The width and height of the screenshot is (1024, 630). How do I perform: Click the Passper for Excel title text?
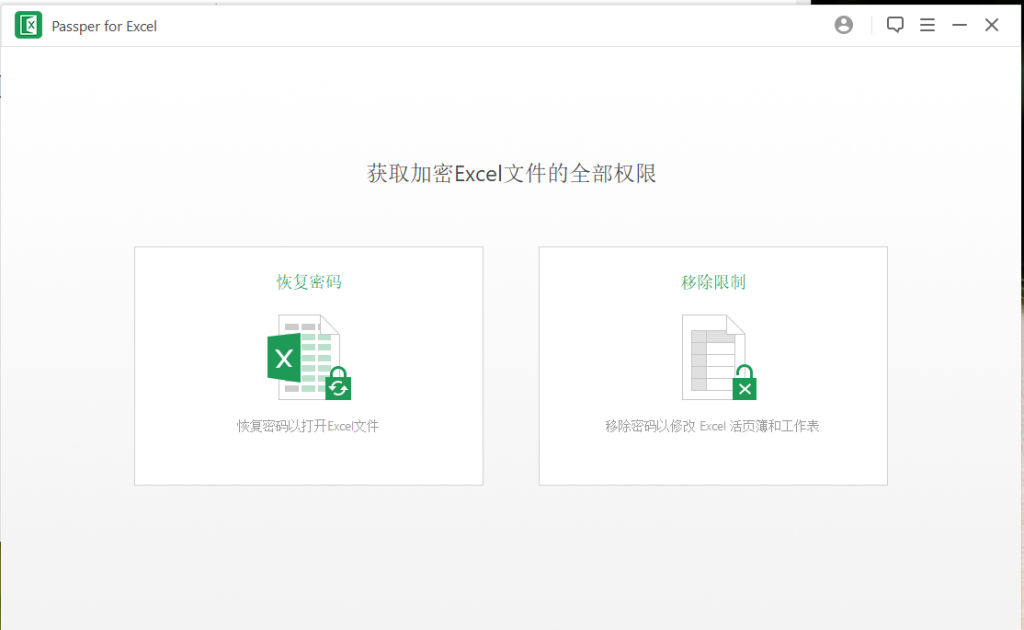coord(103,25)
